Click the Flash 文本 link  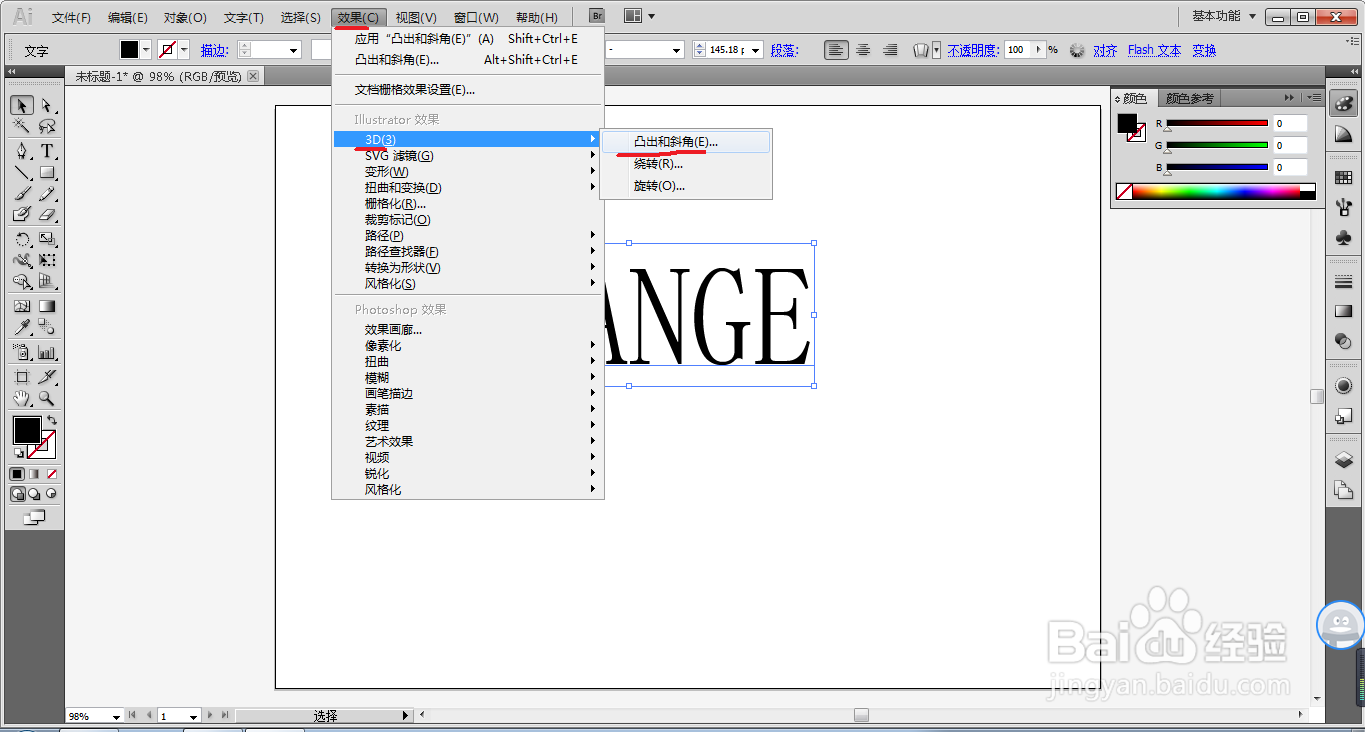point(1153,49)
